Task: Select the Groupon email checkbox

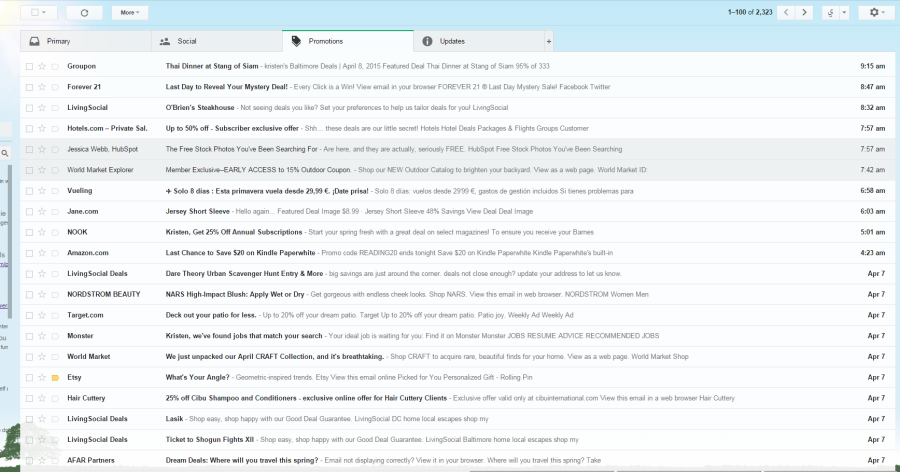Action: pos(29,66)
